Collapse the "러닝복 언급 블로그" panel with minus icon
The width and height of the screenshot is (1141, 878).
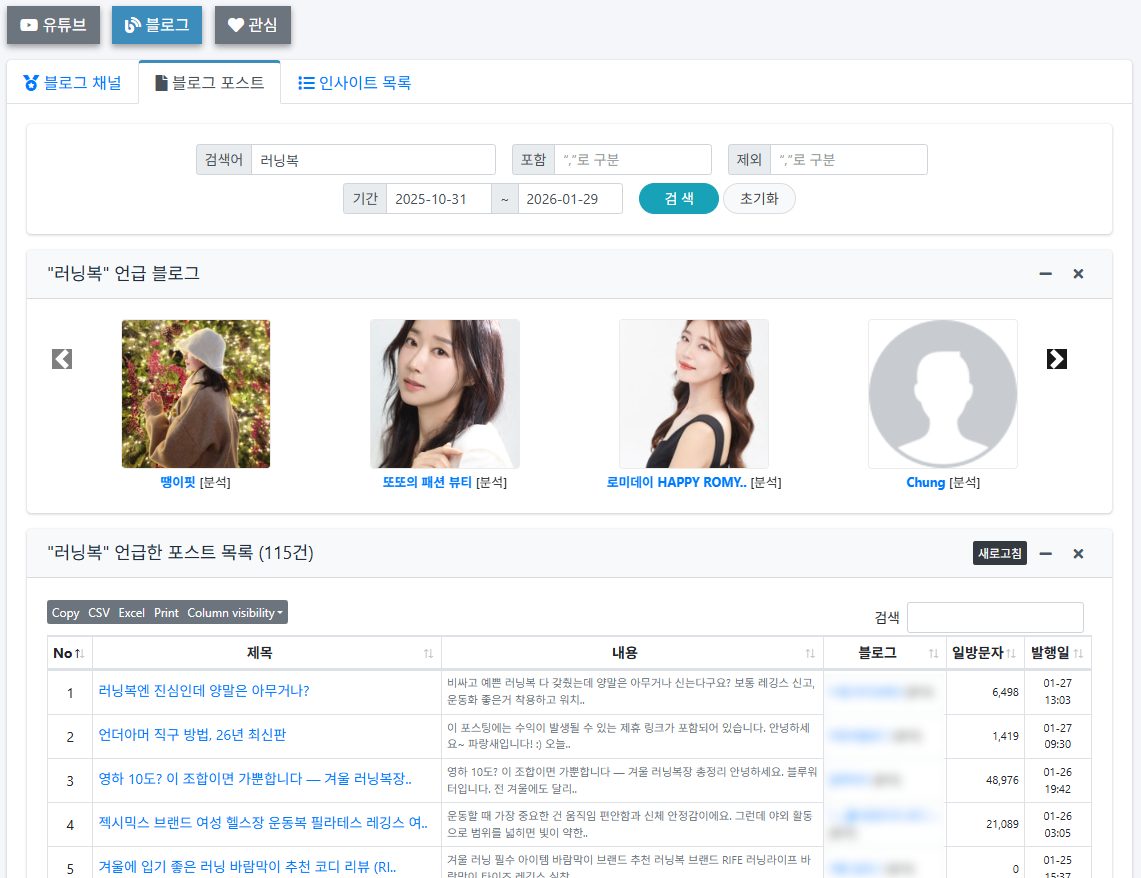tap(1044, 273)
